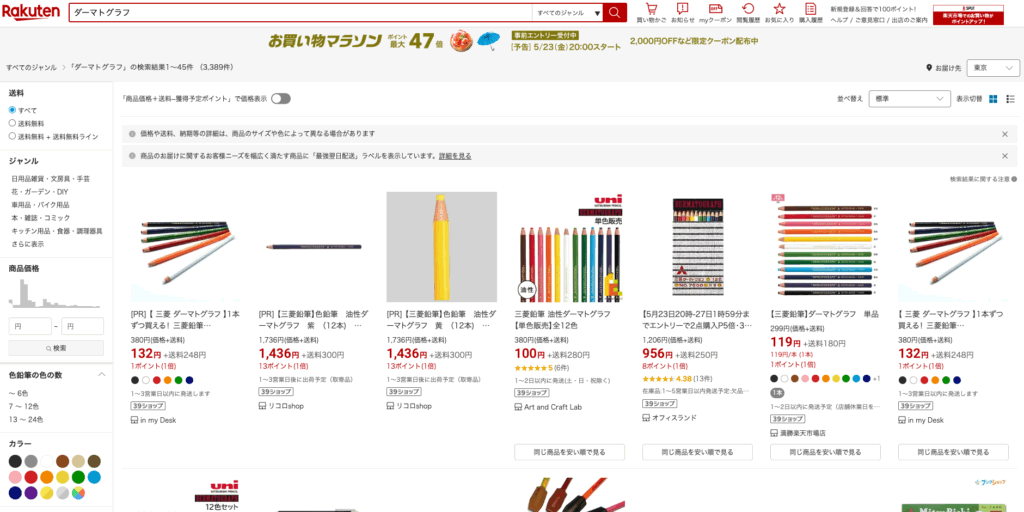
Task: Select the 送料無料 radio button
Action: (x=12, y=123)
